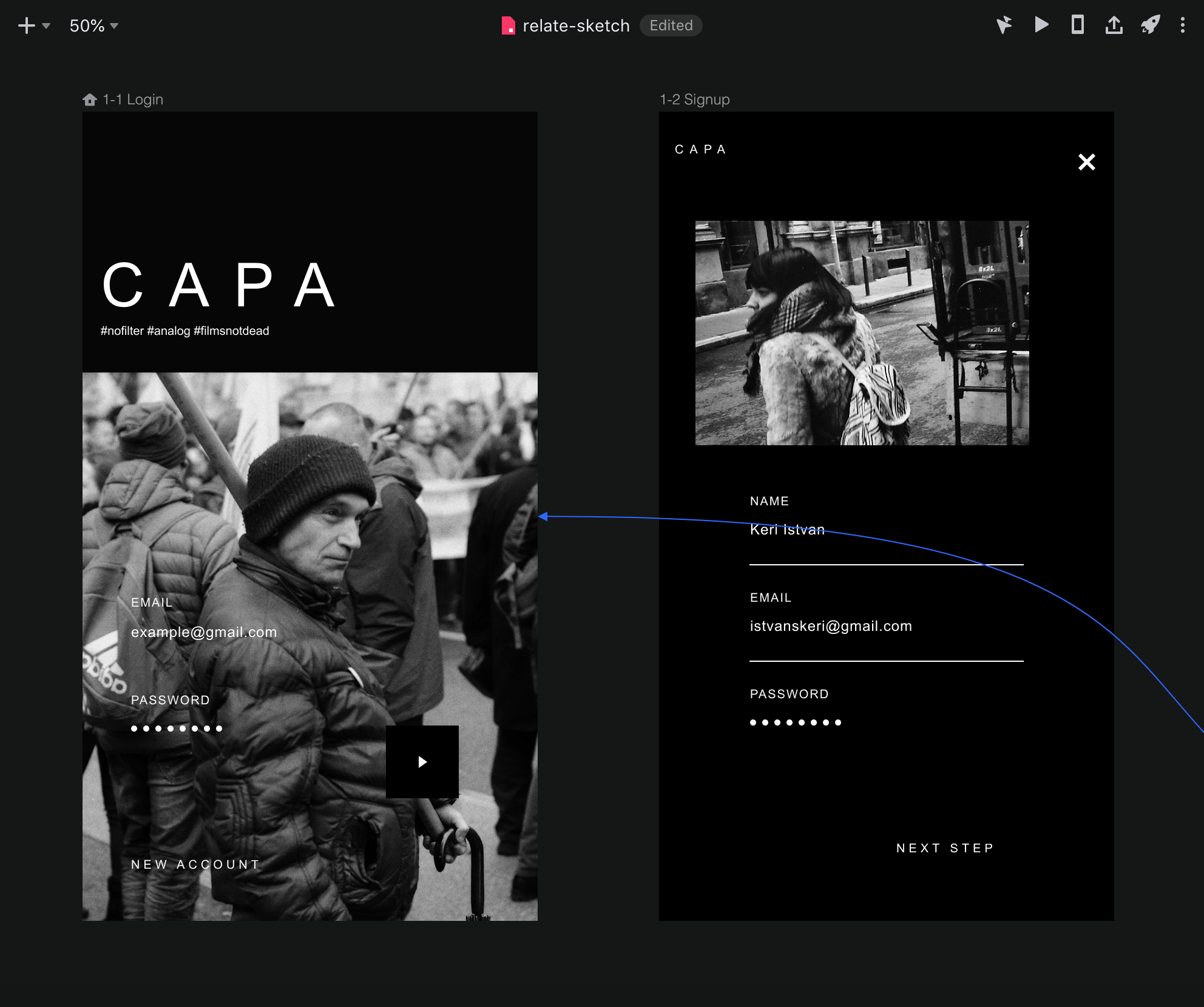Click the black play button on Login screen
The height and width of the screenshot is (1007, 1204).
tap(422, 761)
